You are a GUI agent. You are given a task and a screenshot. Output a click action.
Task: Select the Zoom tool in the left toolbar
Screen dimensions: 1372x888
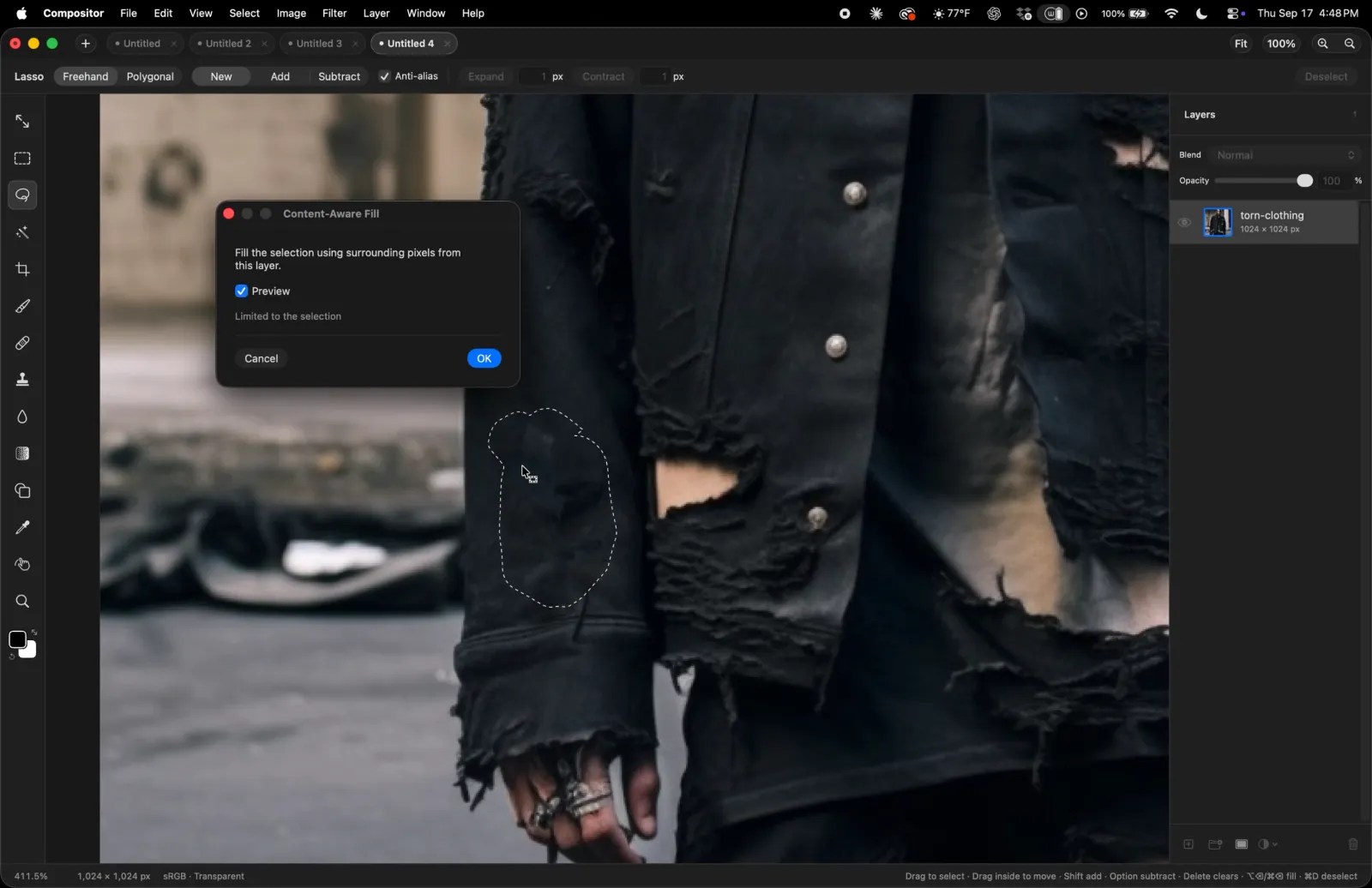pos(22,601)
